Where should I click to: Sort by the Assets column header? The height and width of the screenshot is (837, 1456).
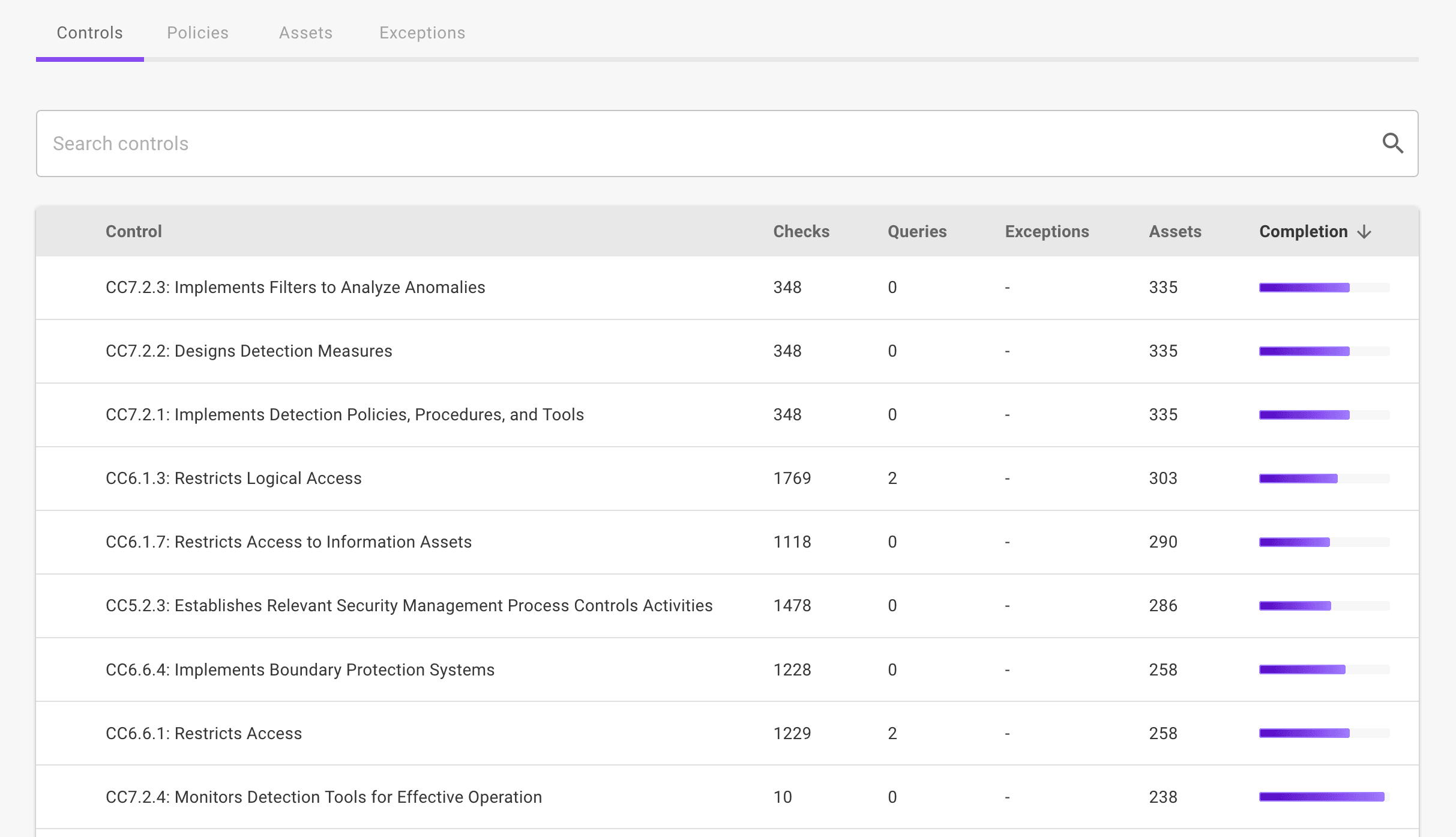(1175, 231)
